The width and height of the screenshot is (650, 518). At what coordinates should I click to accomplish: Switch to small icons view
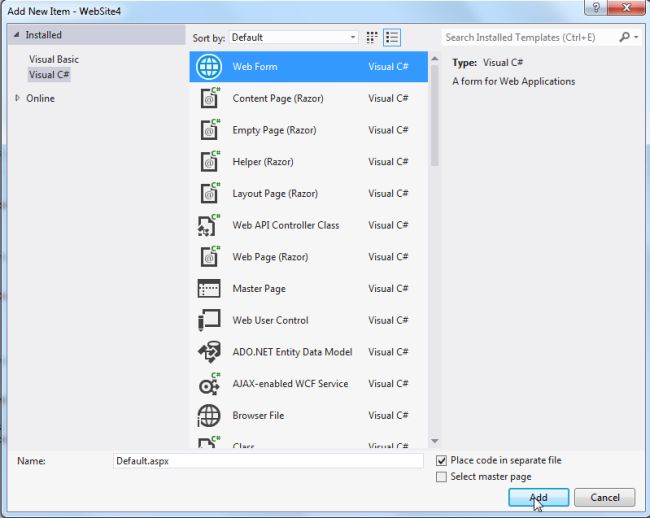[372, 37]
